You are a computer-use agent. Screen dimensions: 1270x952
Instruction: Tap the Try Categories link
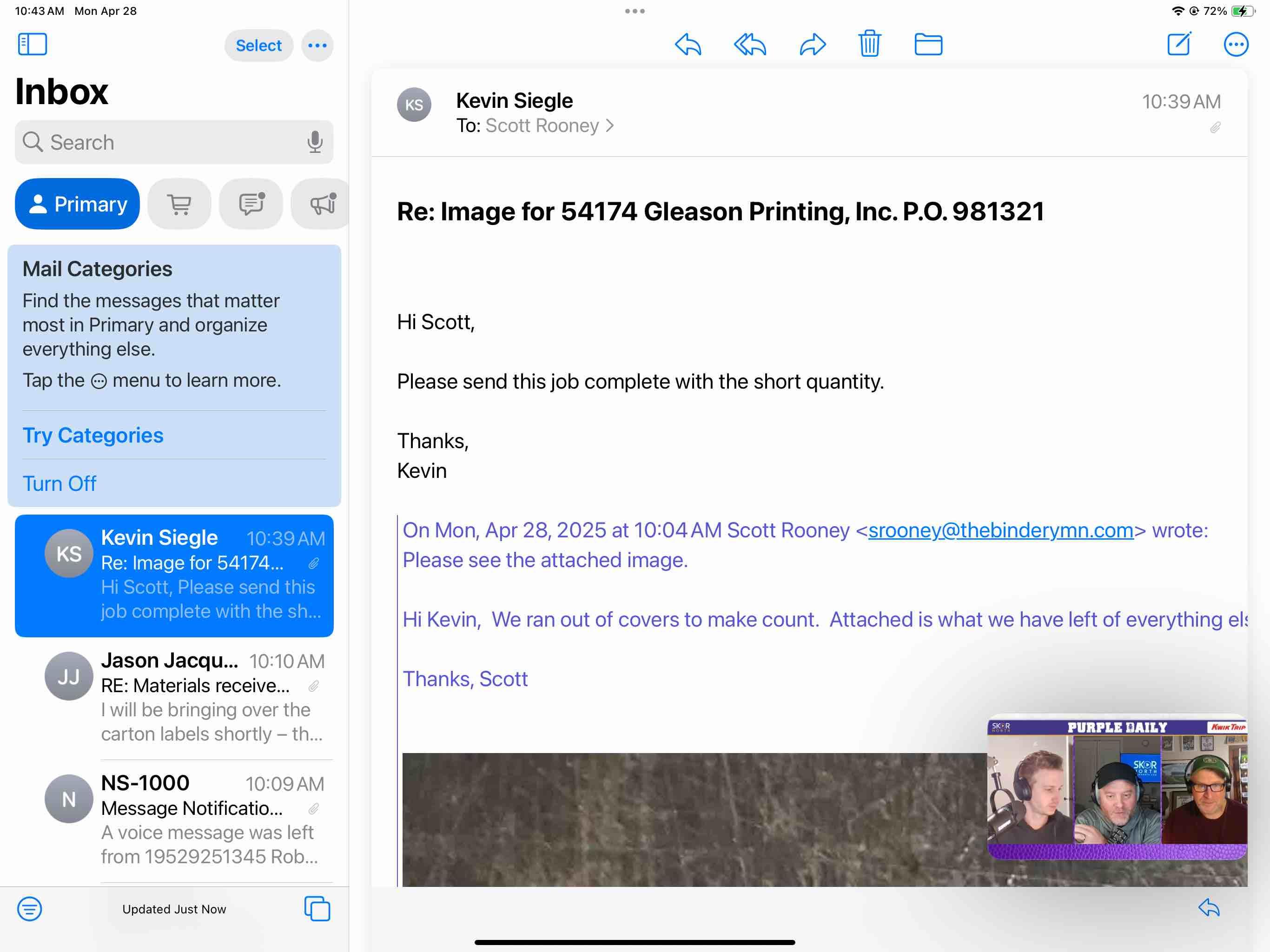(93, 435)
